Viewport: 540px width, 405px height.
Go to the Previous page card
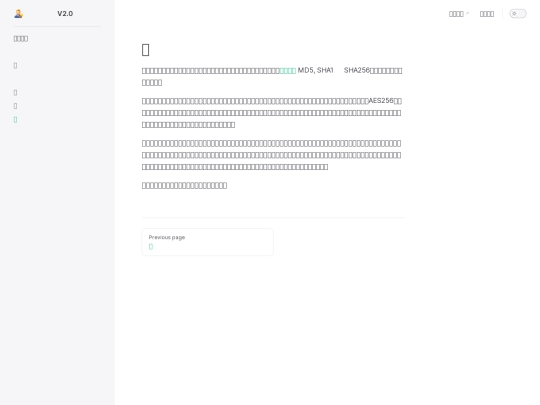click(x=207, y=242)
